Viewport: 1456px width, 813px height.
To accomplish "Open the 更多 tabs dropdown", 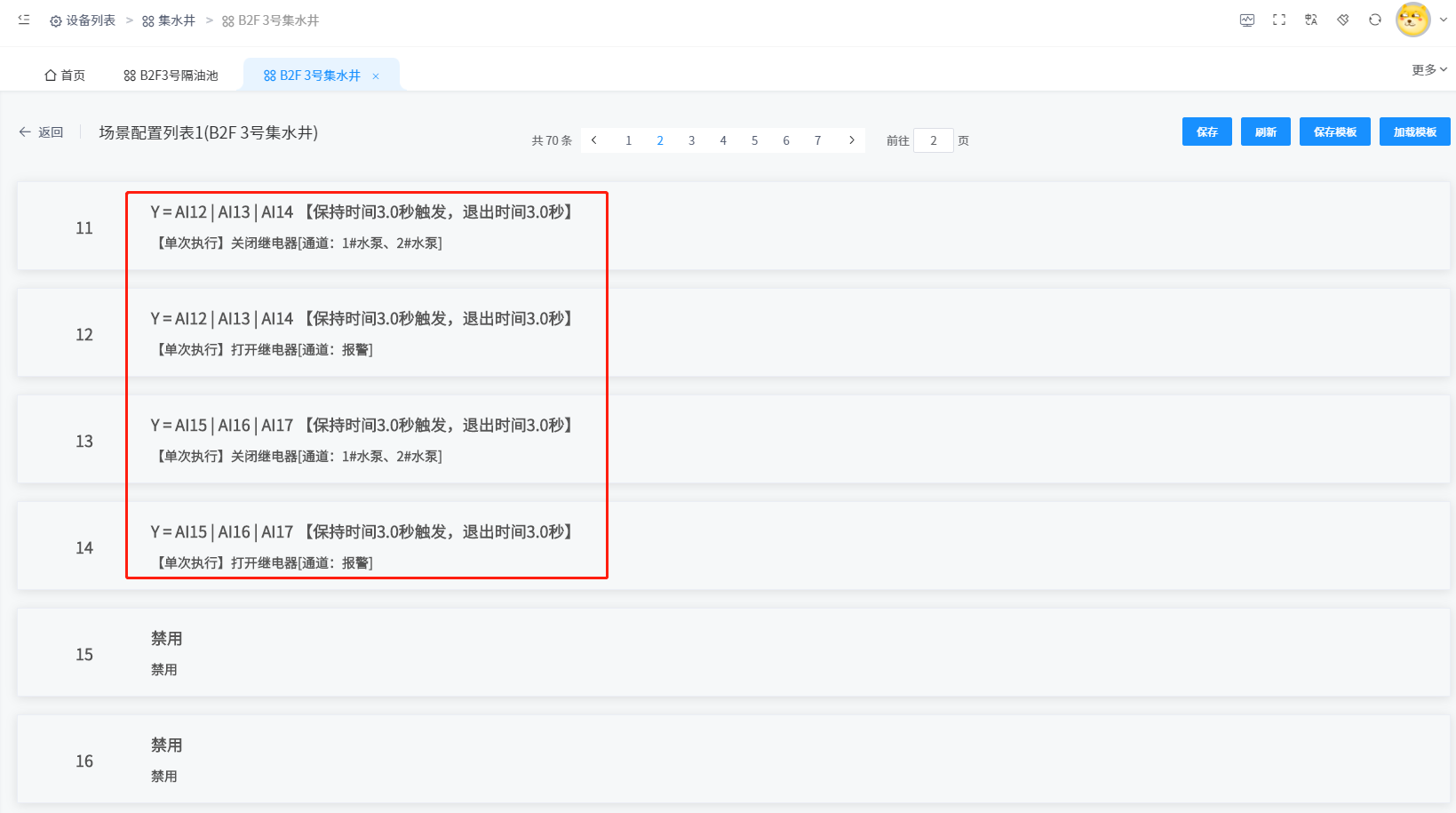I will [x=1428, y=69].
